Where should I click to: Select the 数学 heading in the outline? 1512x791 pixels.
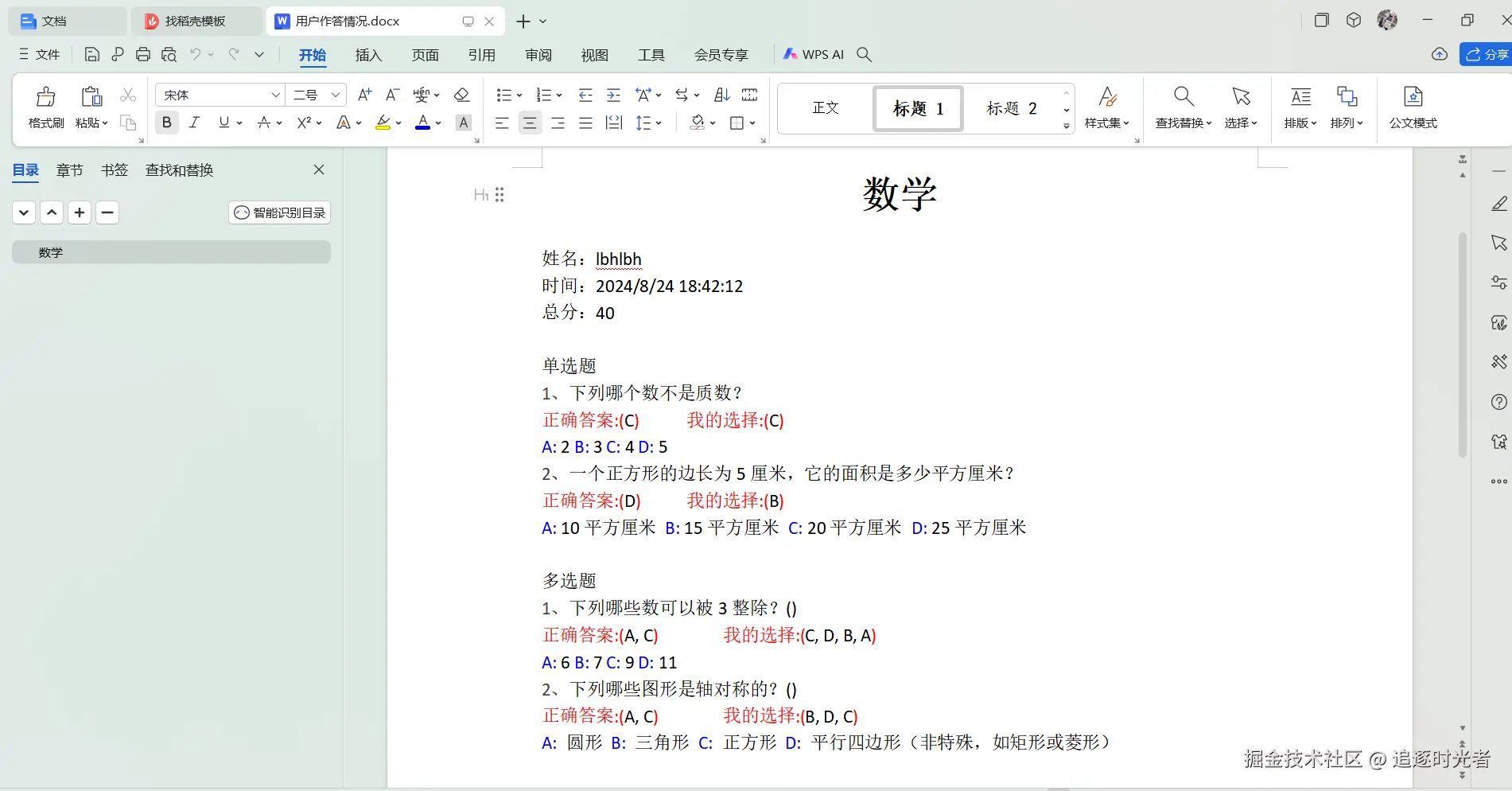click(171, 252)
